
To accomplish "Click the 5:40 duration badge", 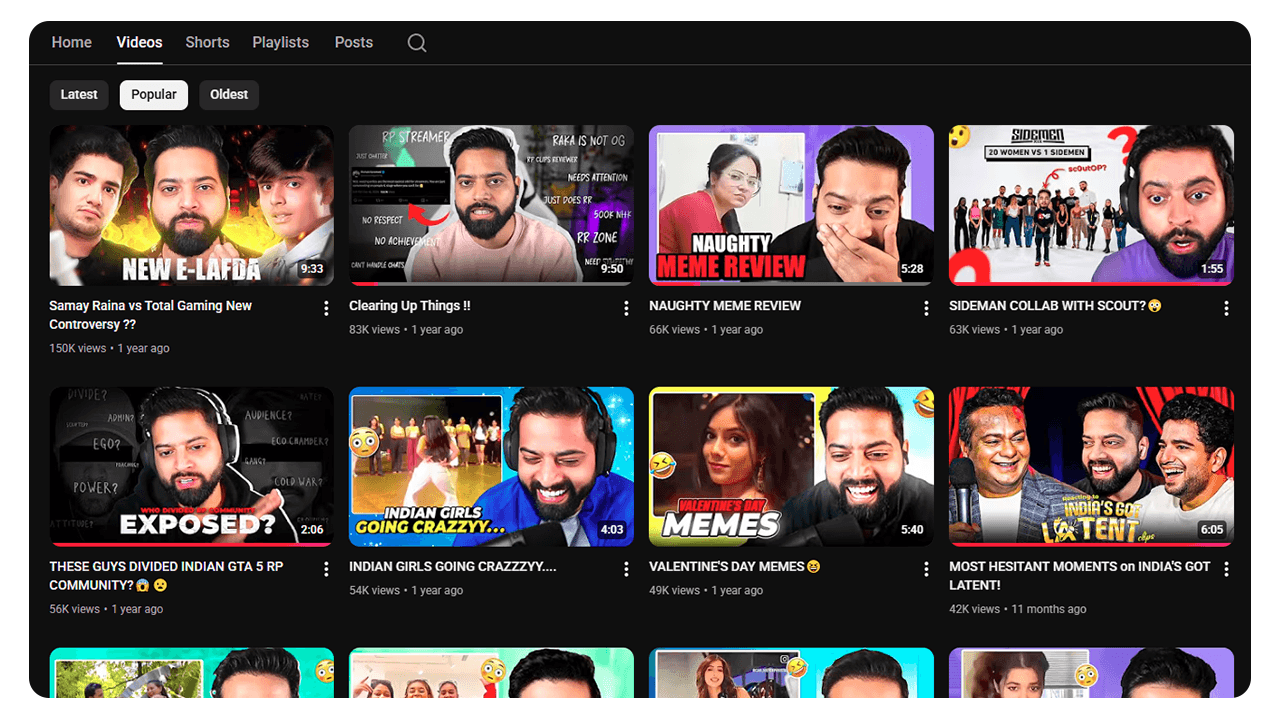I will pos(912,530).
